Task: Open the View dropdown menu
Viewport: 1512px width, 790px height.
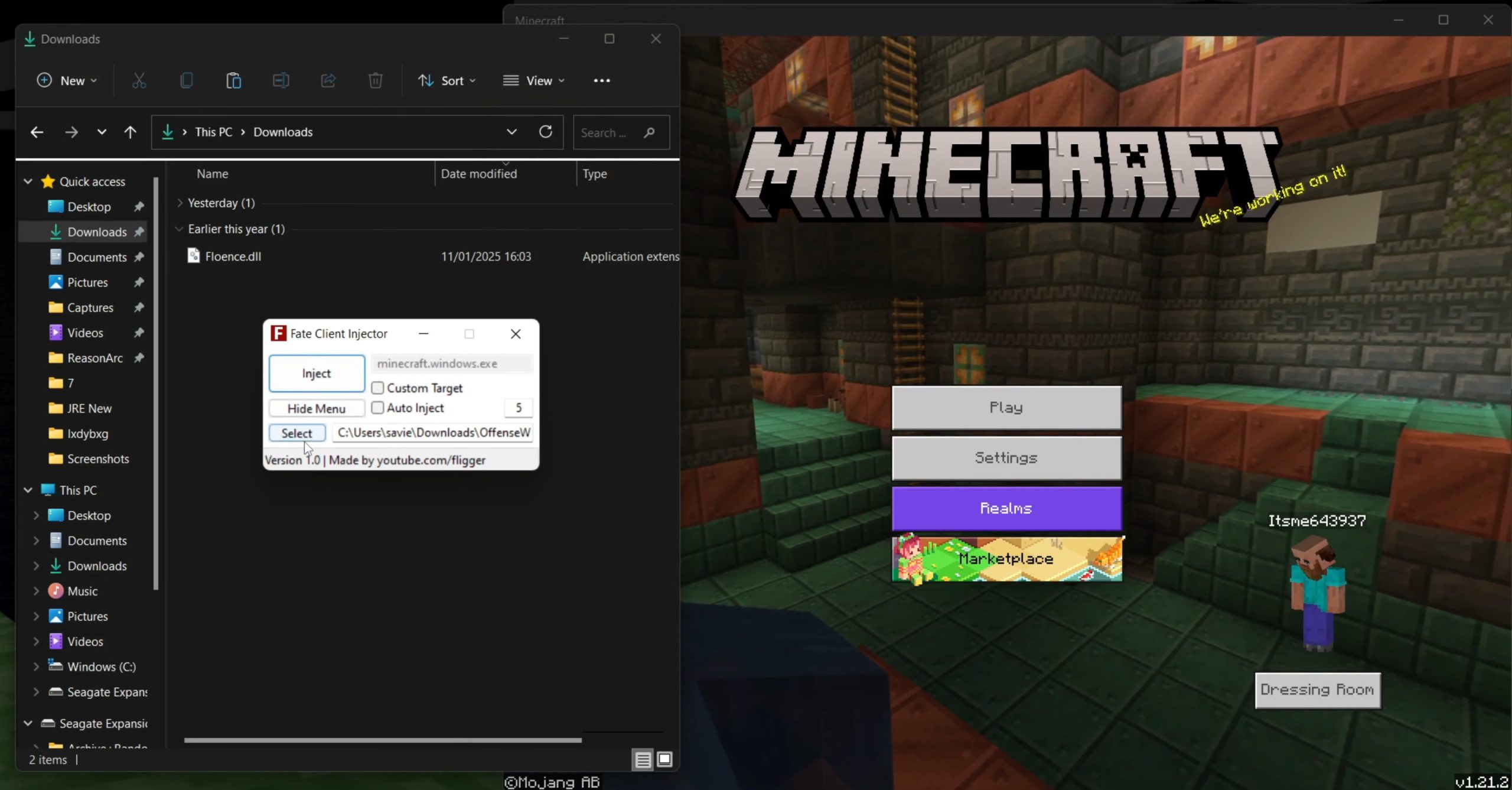Action: coord(533,80)
